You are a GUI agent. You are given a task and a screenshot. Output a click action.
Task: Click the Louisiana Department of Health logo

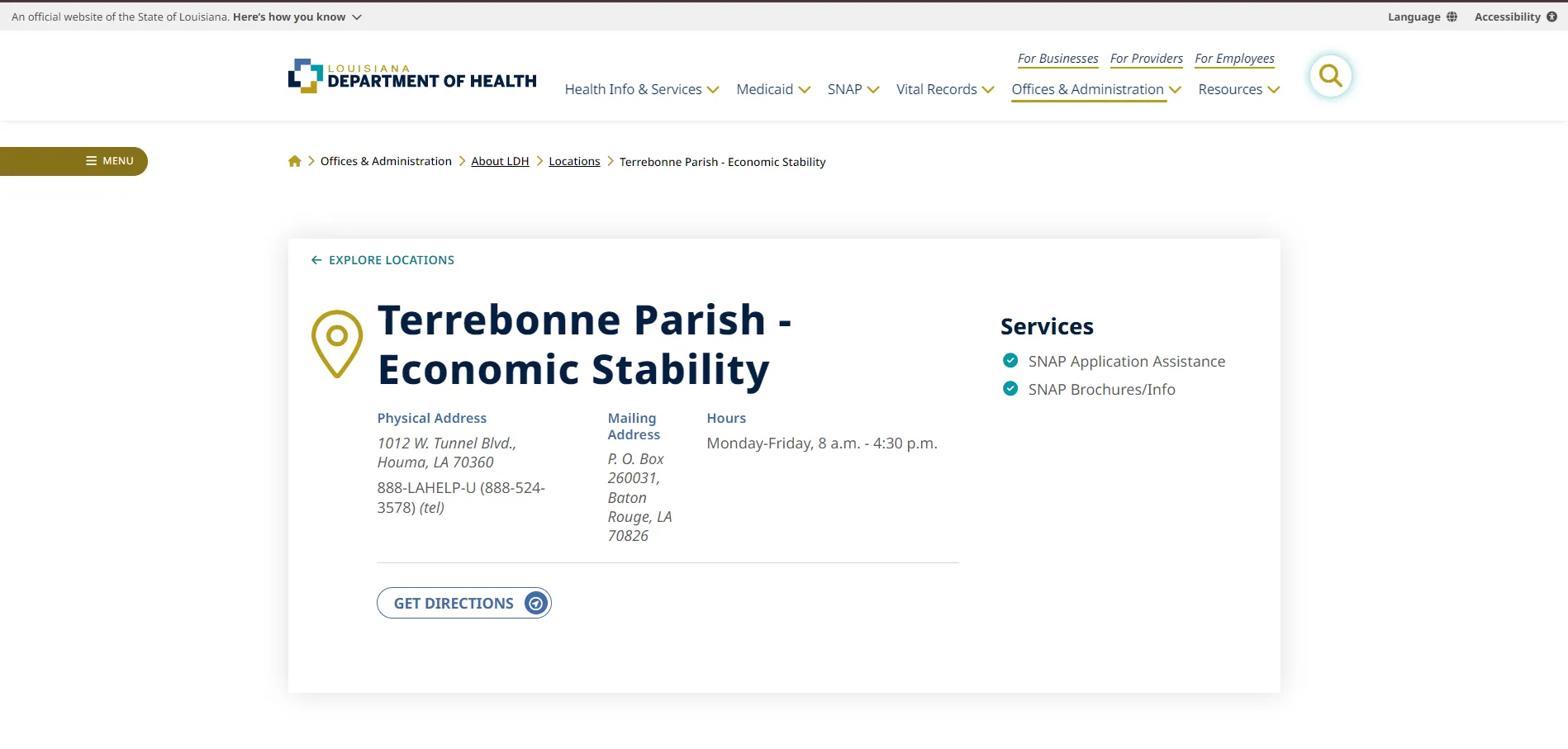pyautogui.click(x=412, y=76)
